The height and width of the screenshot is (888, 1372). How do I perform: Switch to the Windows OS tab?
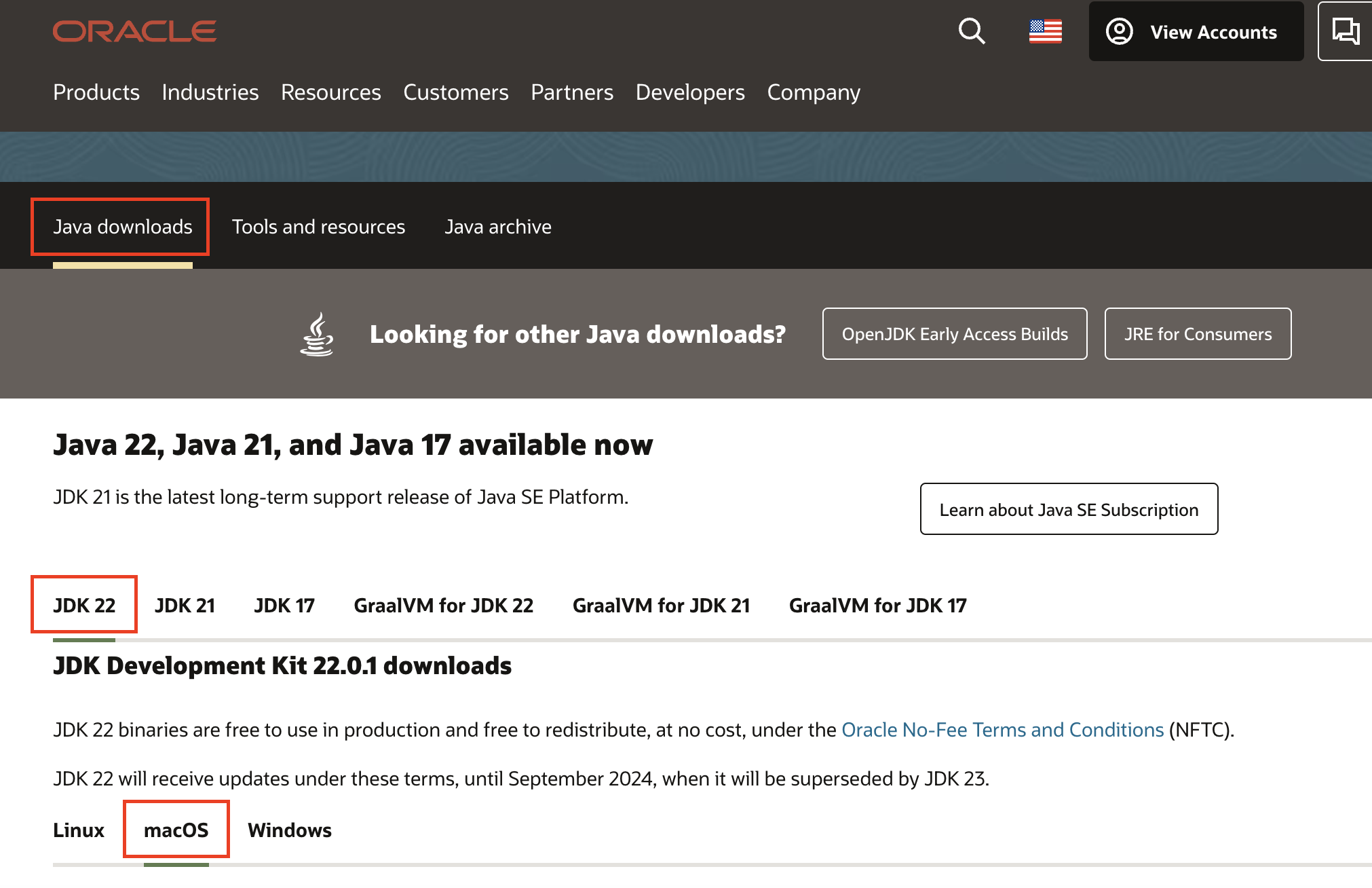289,830
